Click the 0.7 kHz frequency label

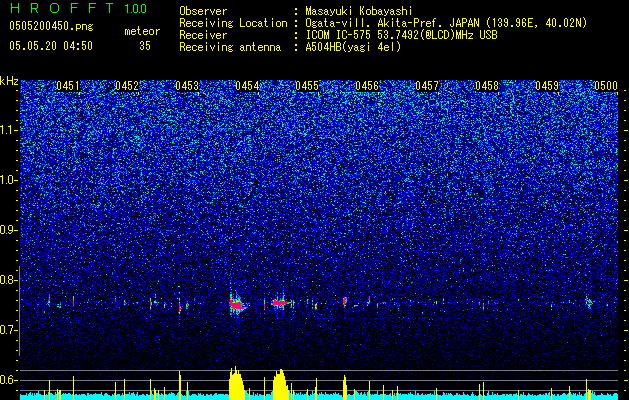click(x=8, y=330)
